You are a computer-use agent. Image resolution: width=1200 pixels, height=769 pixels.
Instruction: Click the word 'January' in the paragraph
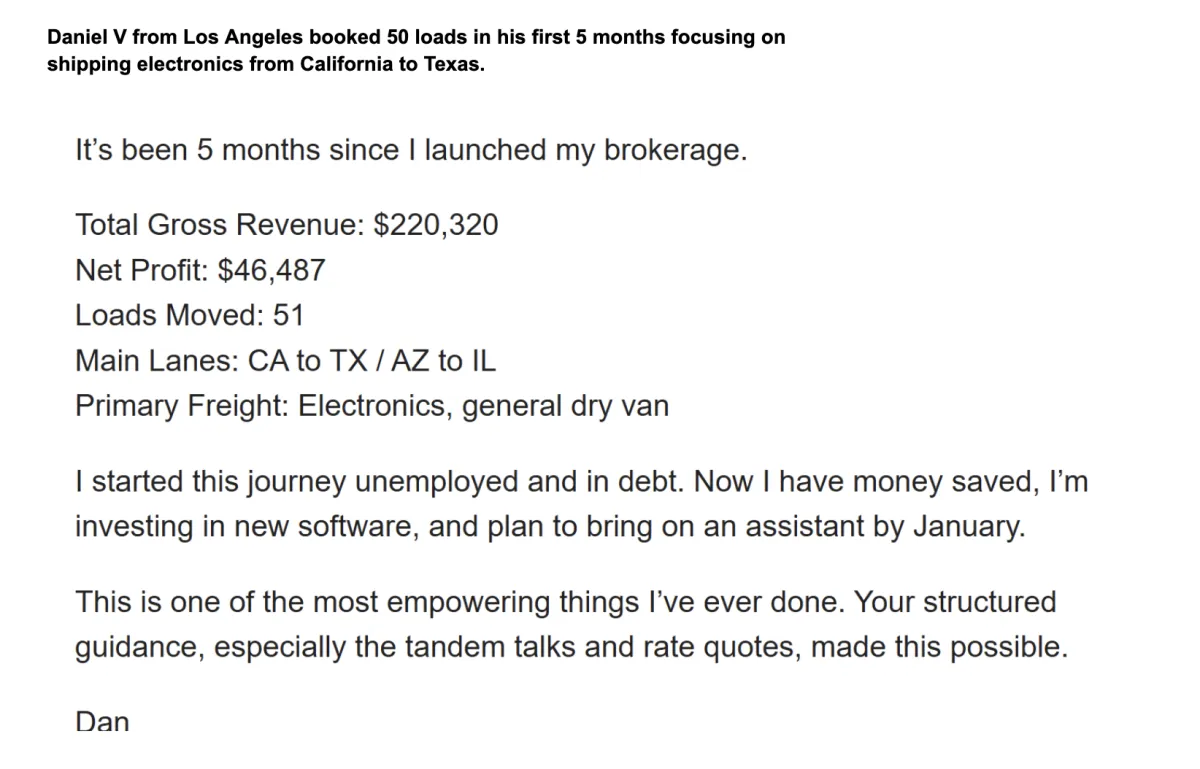click(968, 526)
